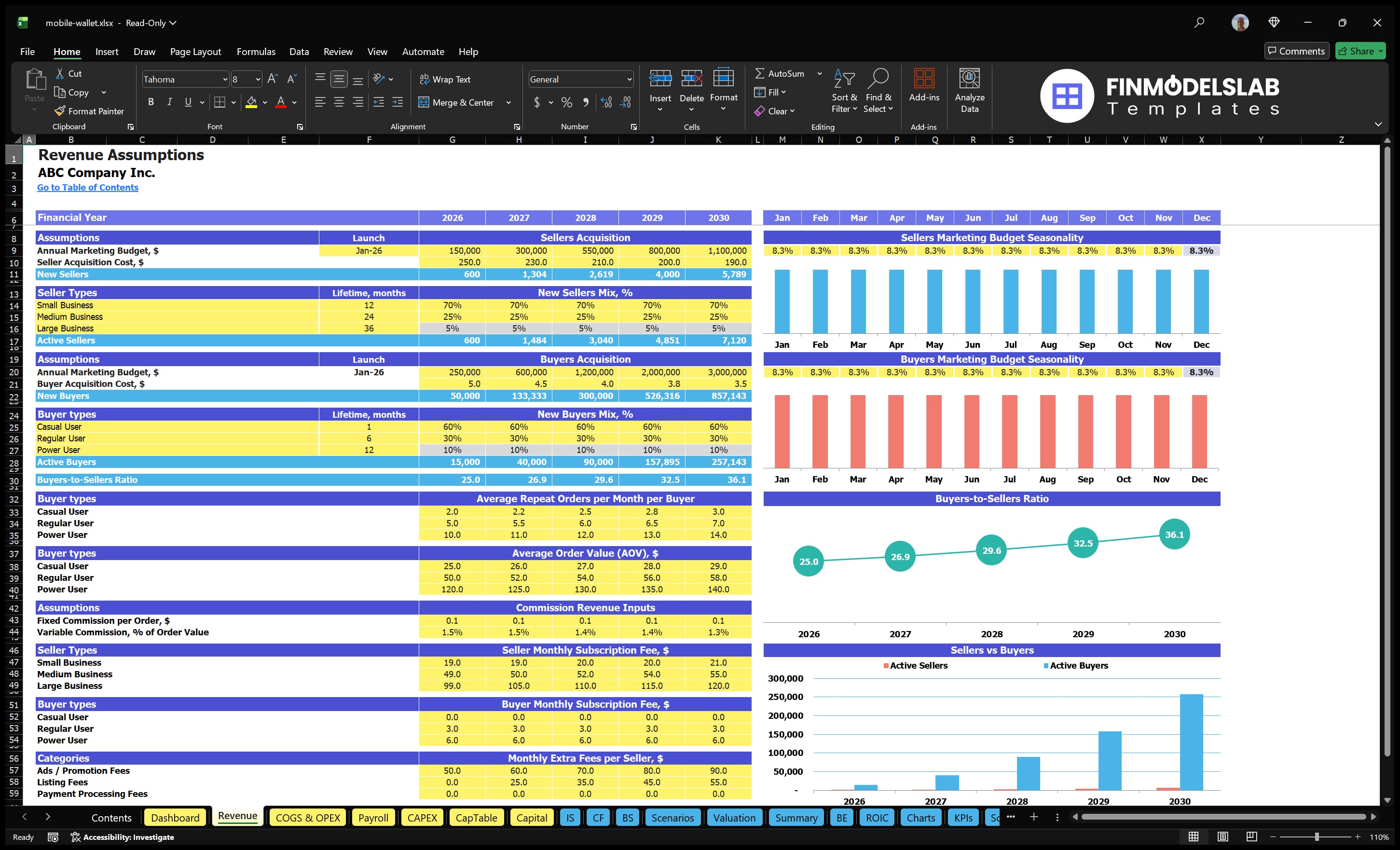Click the AutoSum icon
The height and width of the screenshot is (850, 1400).
(761, 73)
